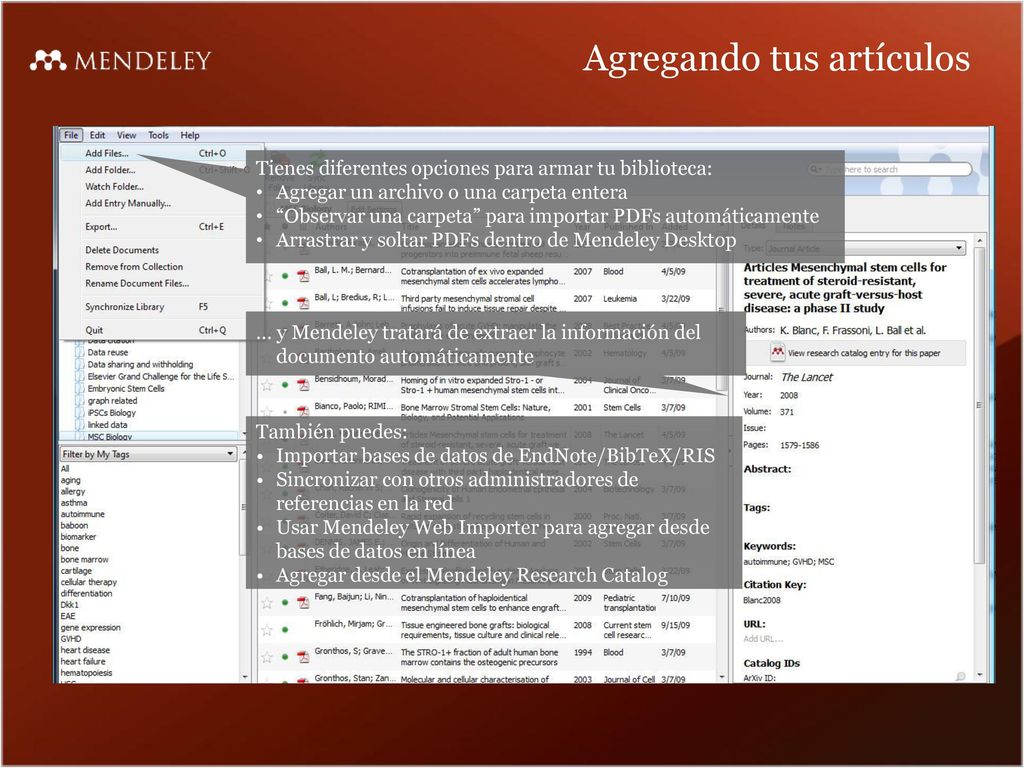
Task: Select the 'Tissue engineered bone grafts' article title
Action: pos(483,630)
